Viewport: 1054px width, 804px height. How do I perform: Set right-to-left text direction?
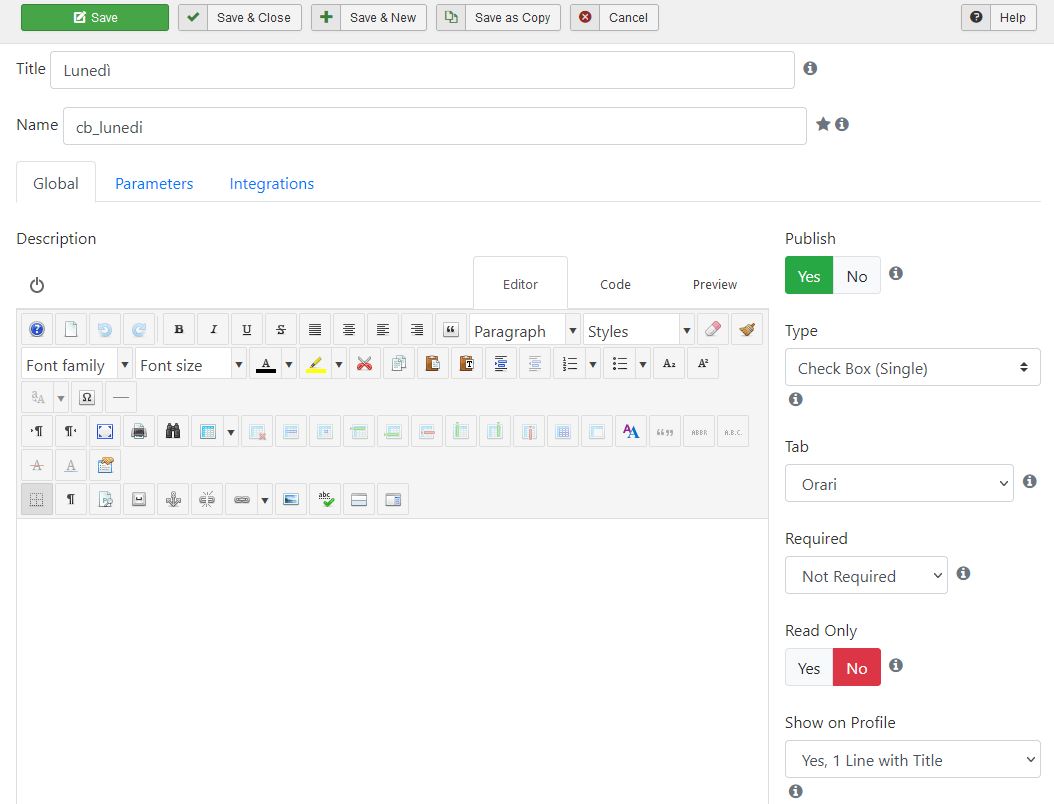pos(71,432)
